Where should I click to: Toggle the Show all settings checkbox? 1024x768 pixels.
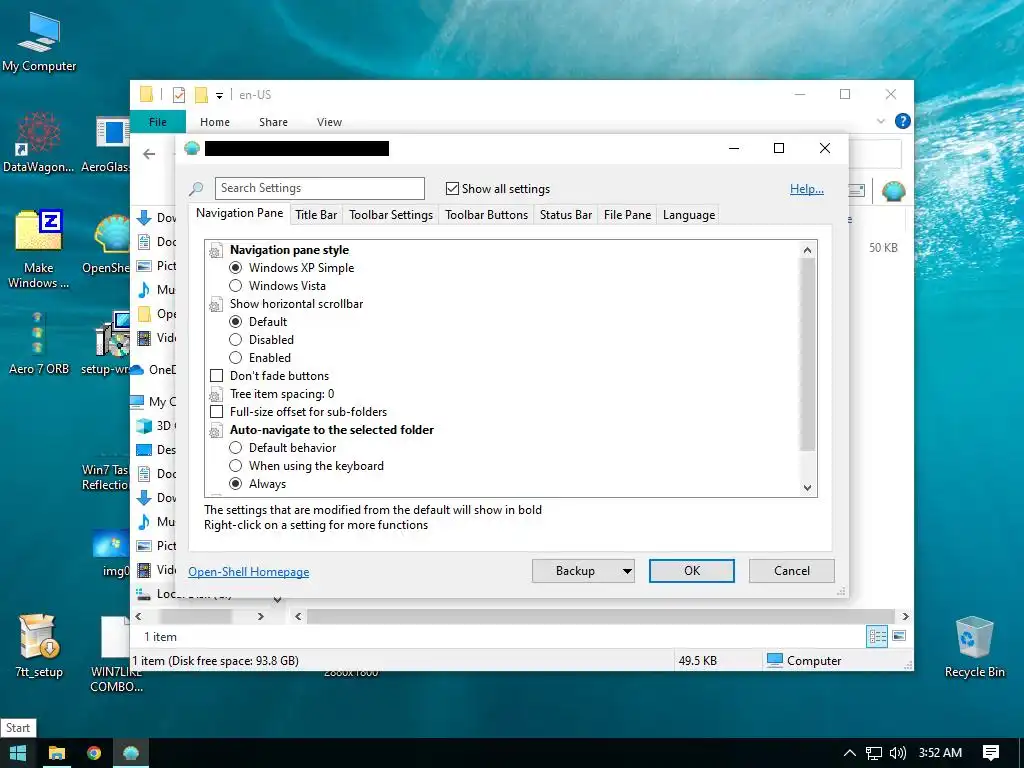coord(452,189)
